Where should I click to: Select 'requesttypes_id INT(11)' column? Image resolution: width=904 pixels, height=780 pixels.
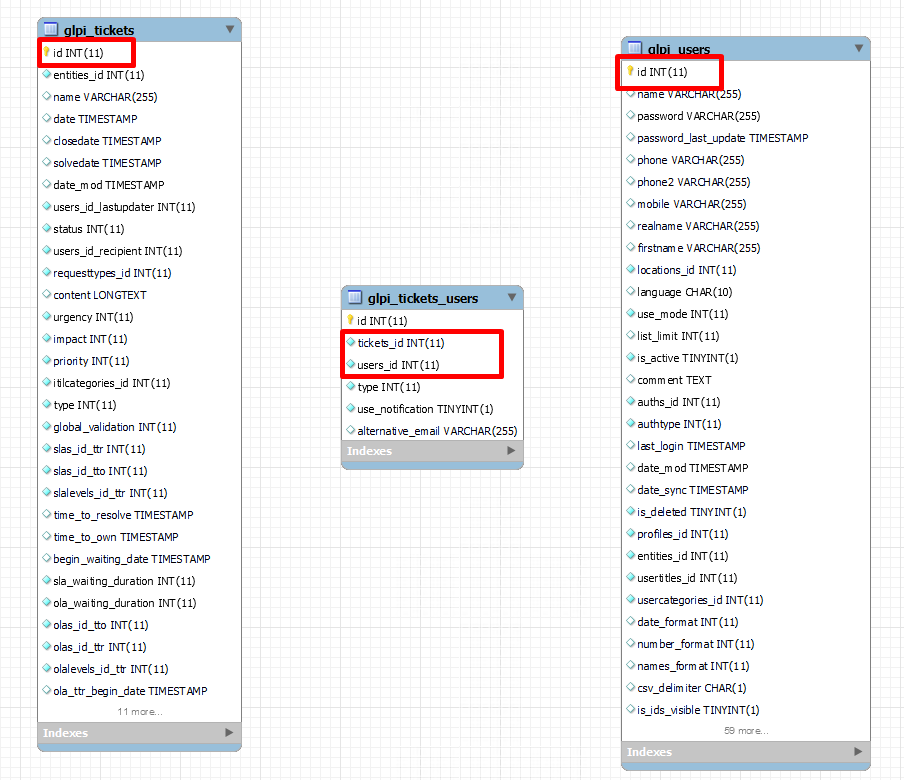point(112,273)
